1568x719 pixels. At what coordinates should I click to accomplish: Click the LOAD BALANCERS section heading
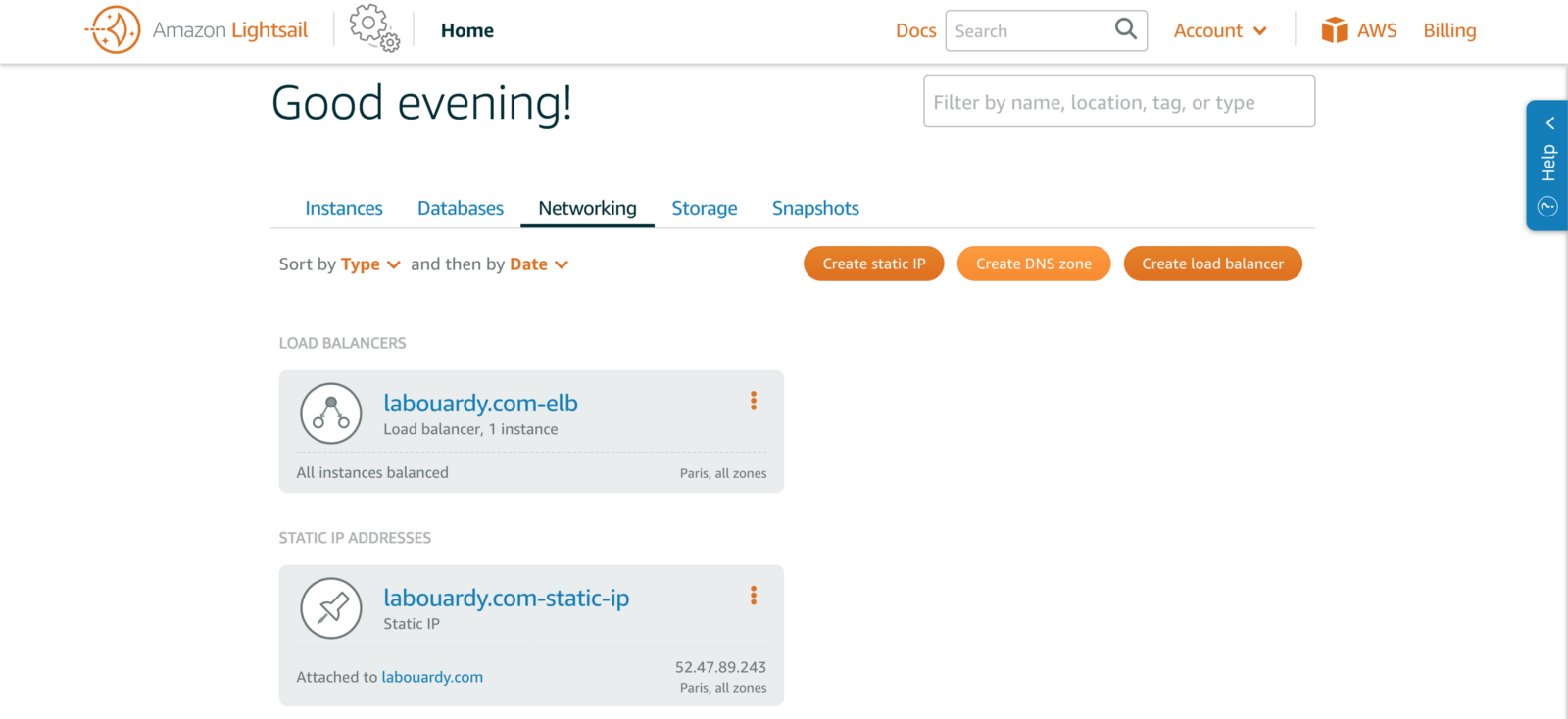pos(342,343)
